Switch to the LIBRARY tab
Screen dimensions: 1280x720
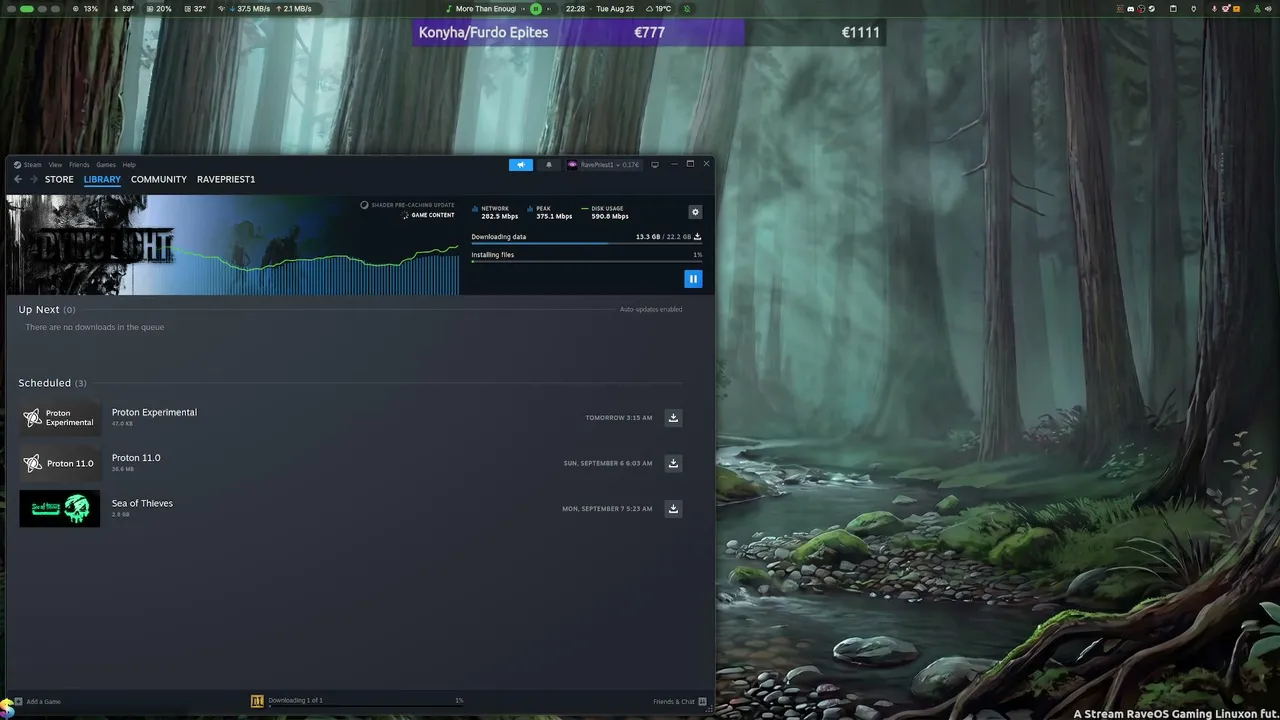tap(102, 180)
